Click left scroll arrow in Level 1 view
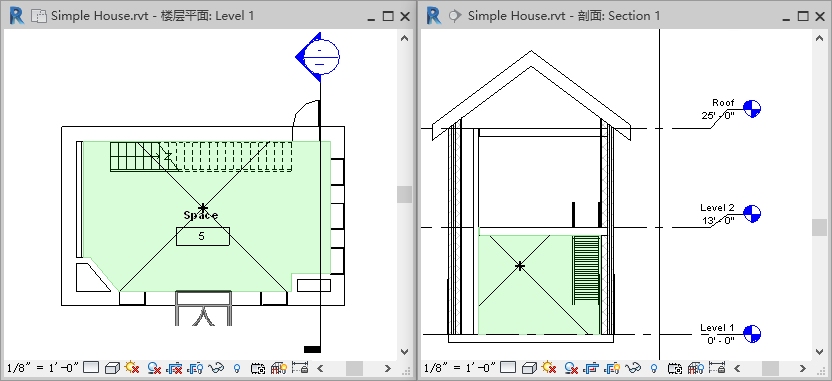Viewport: 832px width, 381px height. click(x=320, y=368)
